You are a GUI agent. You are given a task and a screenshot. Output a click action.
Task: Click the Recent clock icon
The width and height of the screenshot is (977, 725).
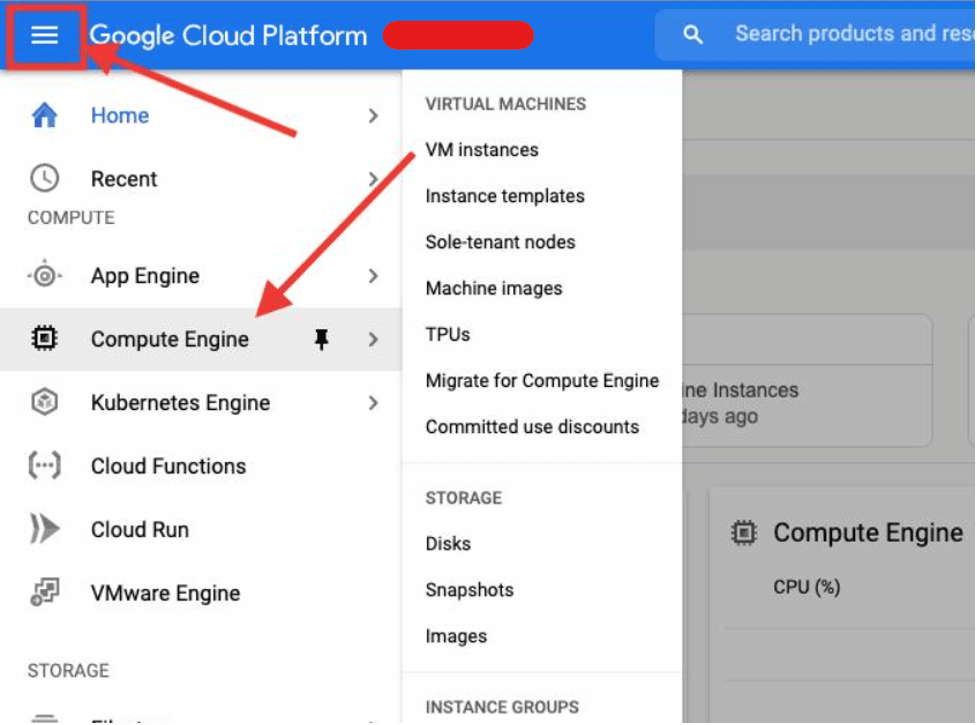point(42,178)
